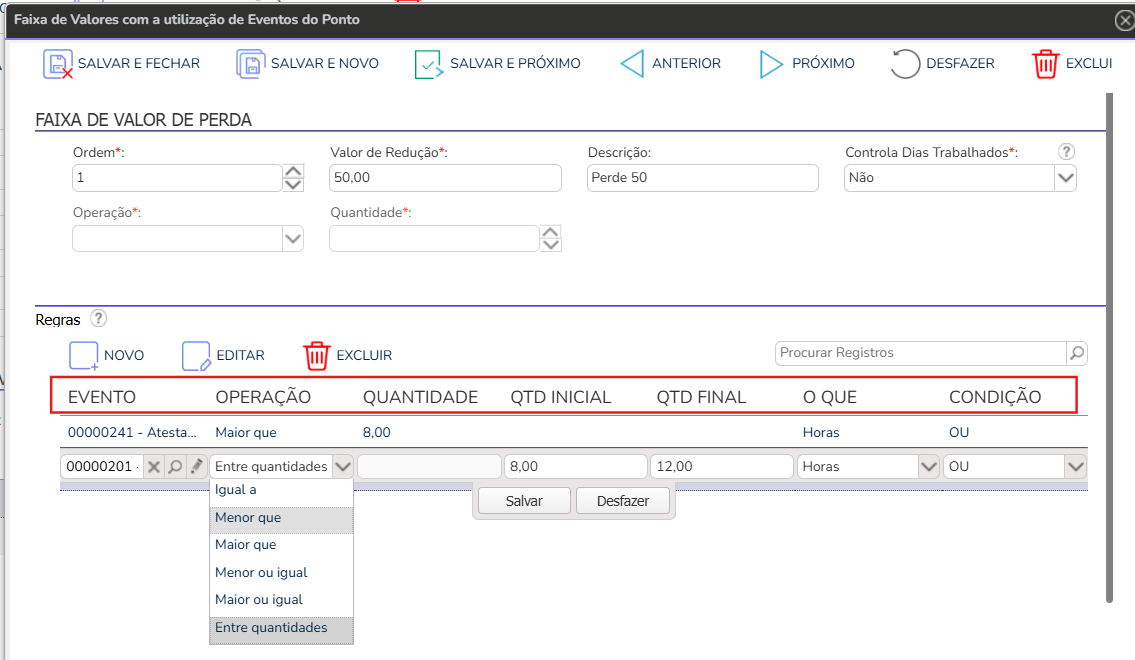
Task: Click the Salvar button in the row editor
Action: point(524,501)
